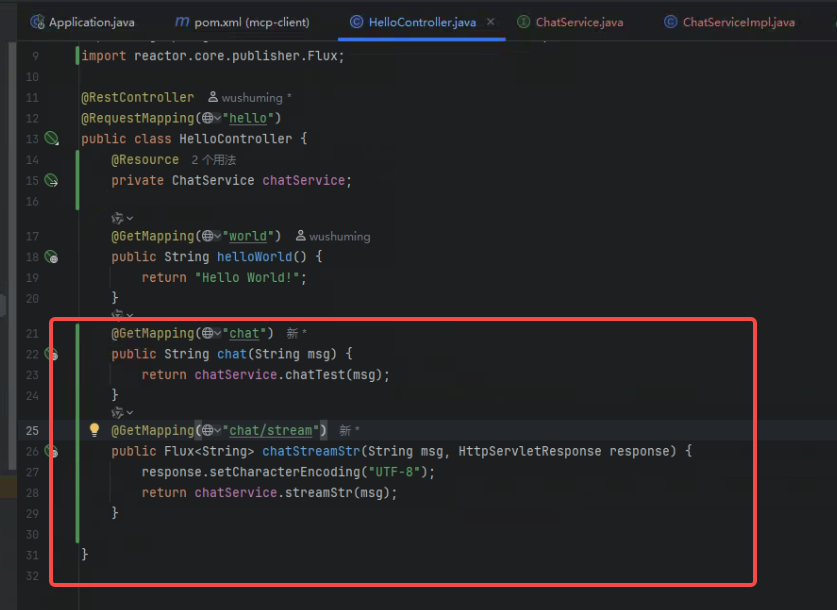
Task: Click the class icon on the ChatServiceImpl.java tab
Action: [x=670, y=22]
